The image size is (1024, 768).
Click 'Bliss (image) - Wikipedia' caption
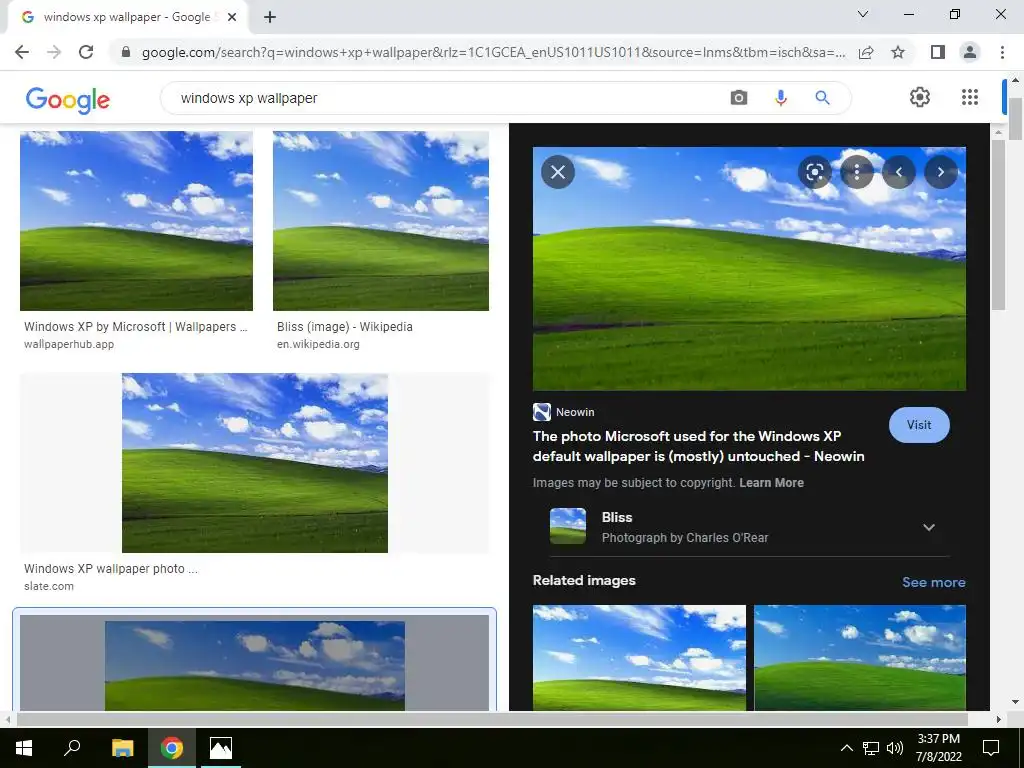(x=345, y=327)
